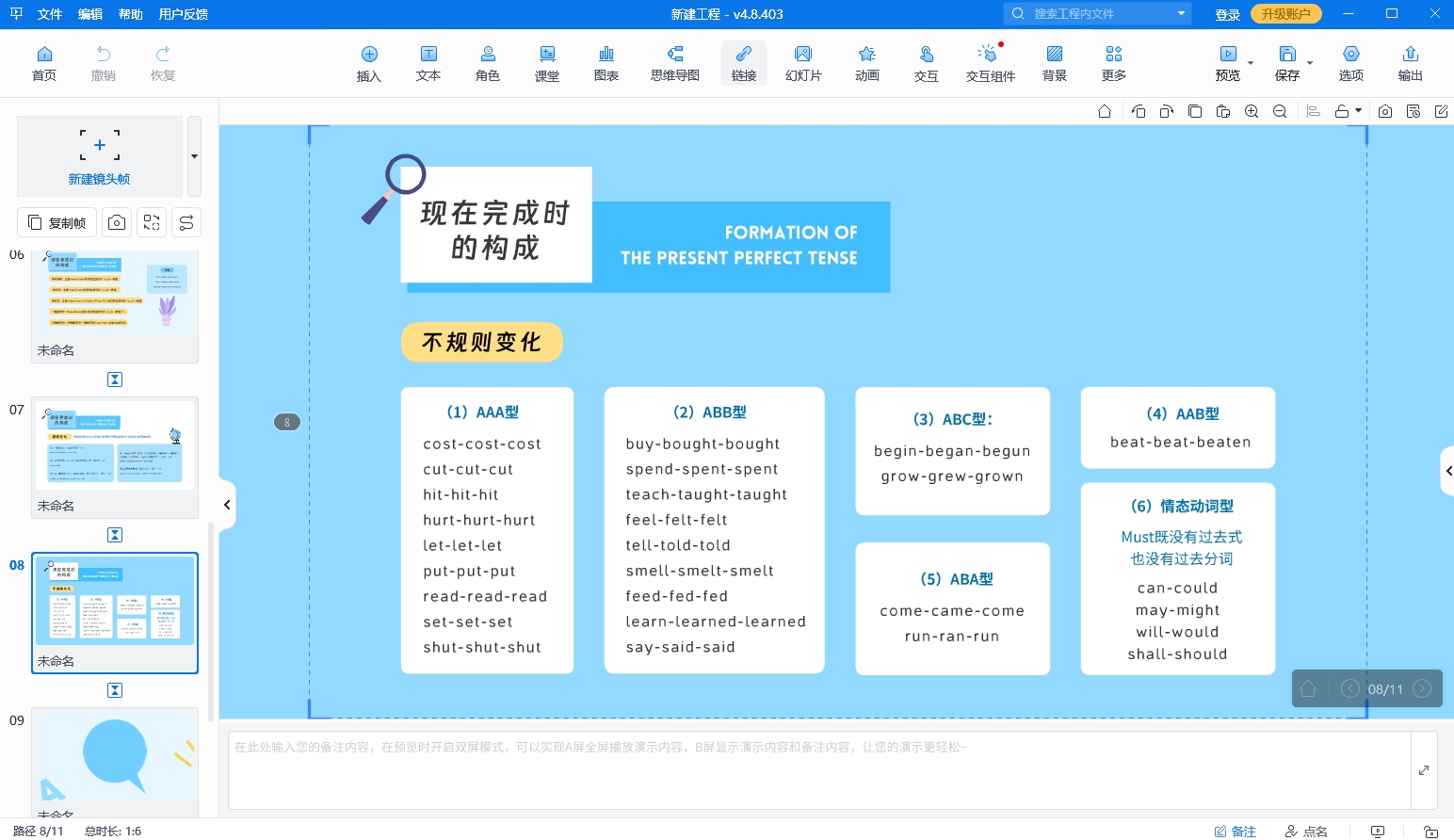The height and width of the screenshot is (840, 1454).
Task: Select frame 07 thumbnail
Action: 115,458
